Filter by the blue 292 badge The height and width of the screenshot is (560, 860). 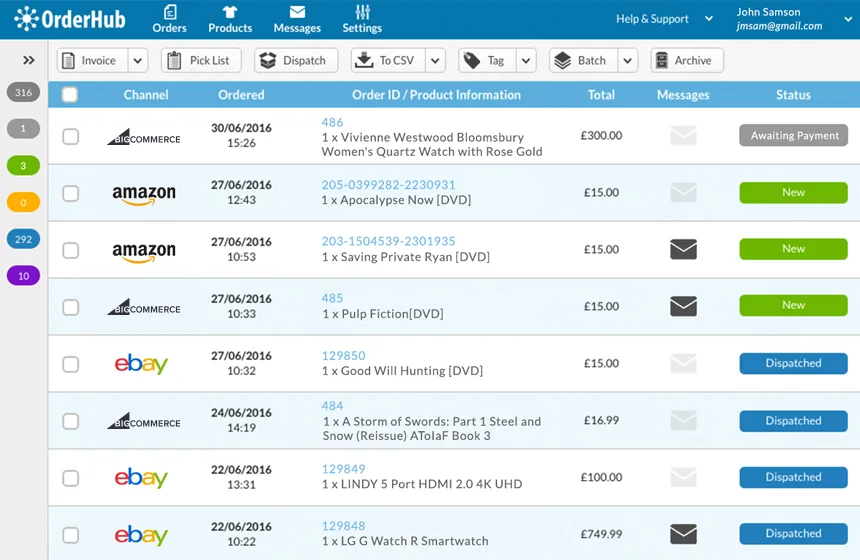tap(23, 239)
